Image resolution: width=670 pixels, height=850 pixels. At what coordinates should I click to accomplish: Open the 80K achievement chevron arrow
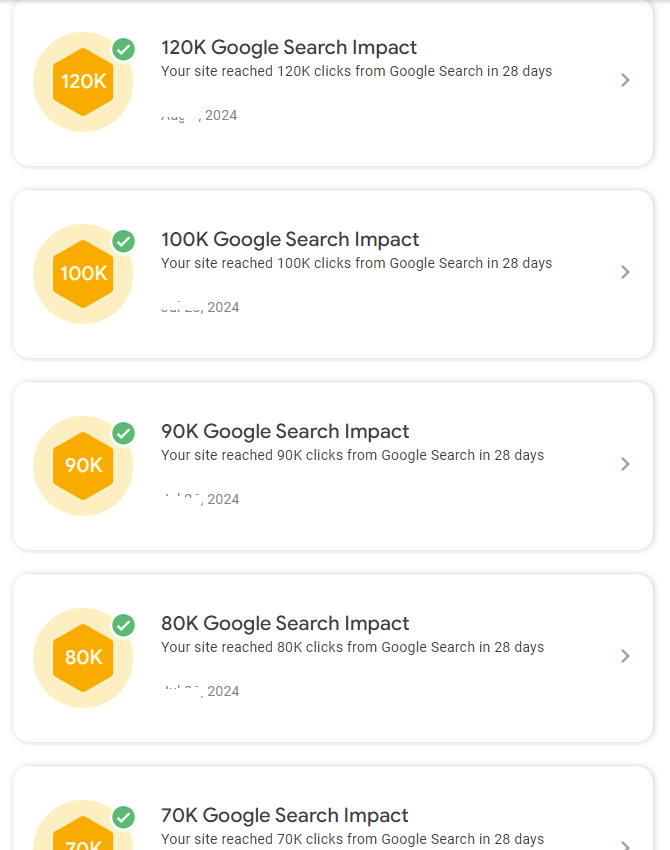tap(626, 656)
